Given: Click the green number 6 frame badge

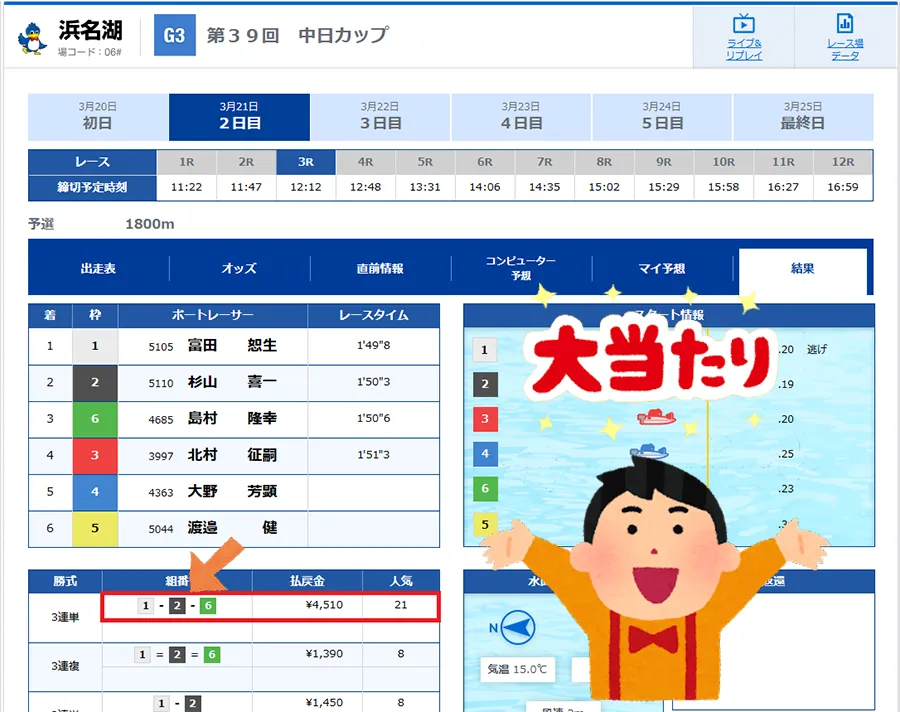Looking at the screenshot, I should pyautogui.click(x=95, y=419).
